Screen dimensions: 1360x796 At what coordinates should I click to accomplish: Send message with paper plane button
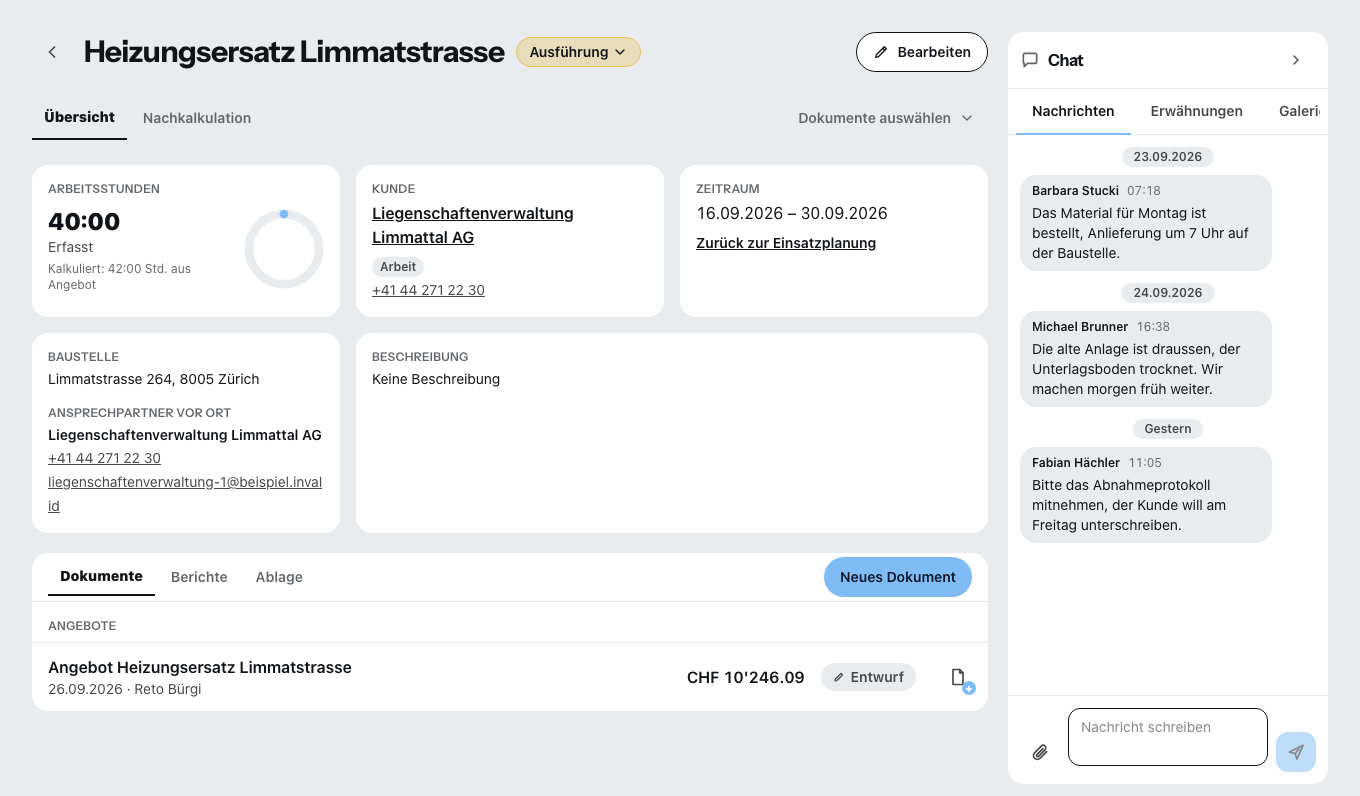pos(1296,752)
